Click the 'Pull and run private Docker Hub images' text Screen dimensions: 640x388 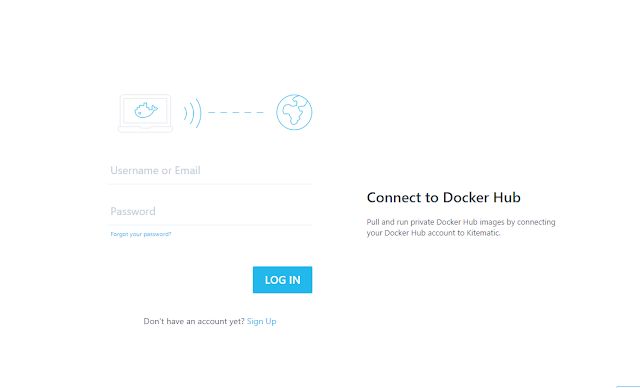[x=461, y=228]
